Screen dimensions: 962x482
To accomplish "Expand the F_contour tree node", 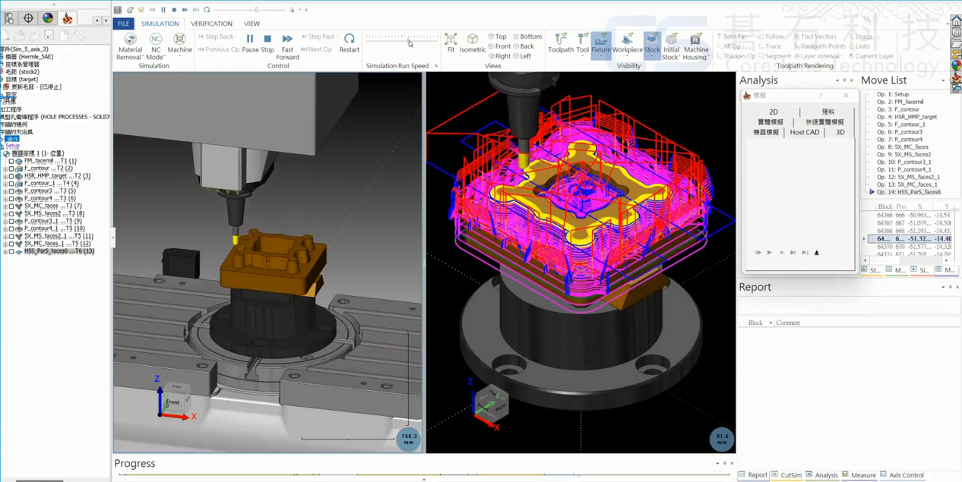I will pyautogui.click(x=5, y=169).
